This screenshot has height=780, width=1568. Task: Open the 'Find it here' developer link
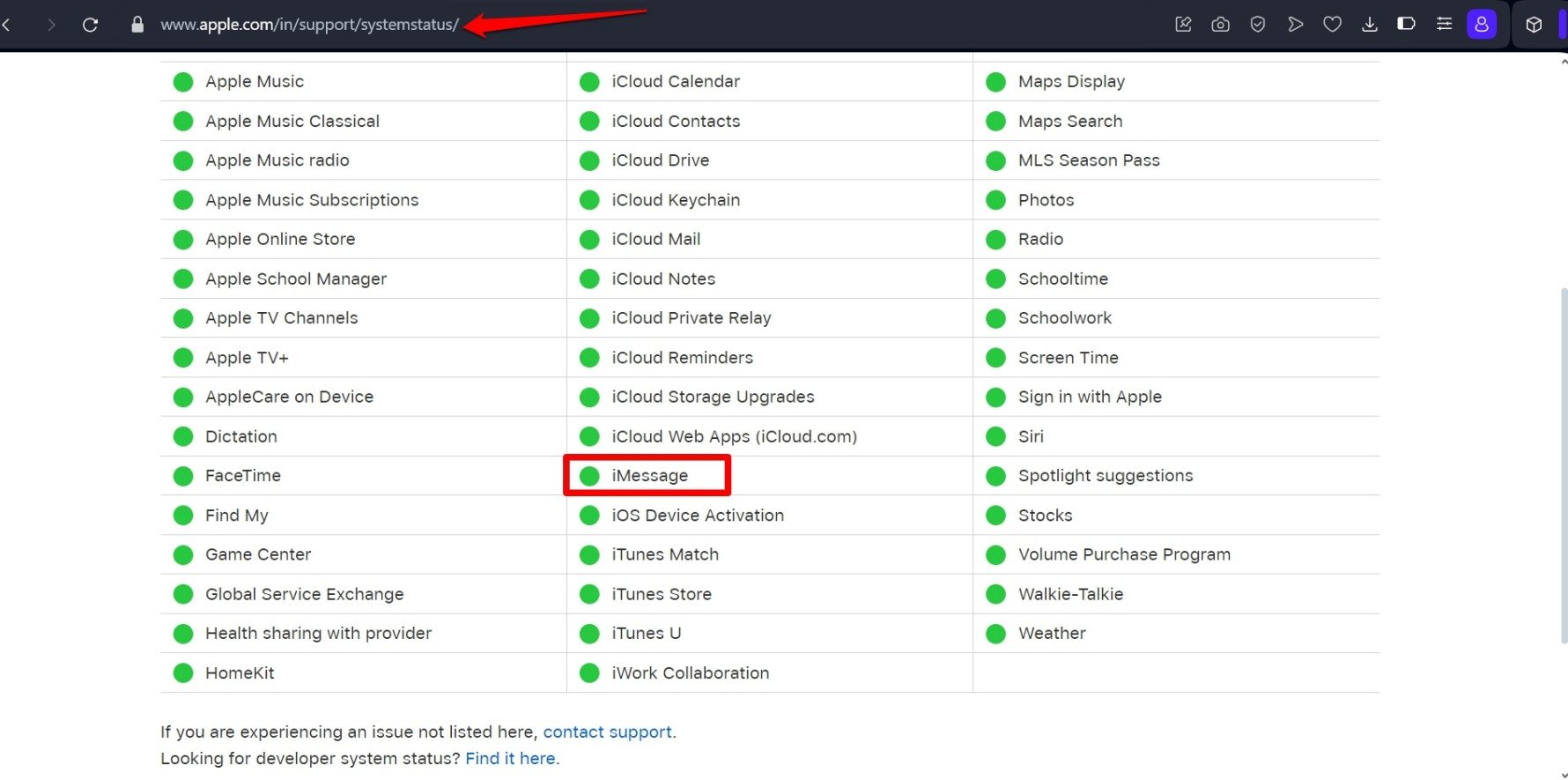510,758
